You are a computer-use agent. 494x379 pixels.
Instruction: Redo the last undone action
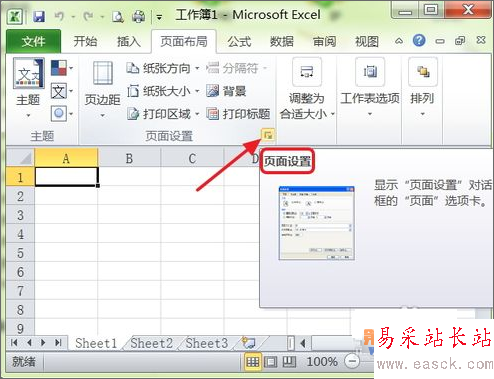(88, 16)
